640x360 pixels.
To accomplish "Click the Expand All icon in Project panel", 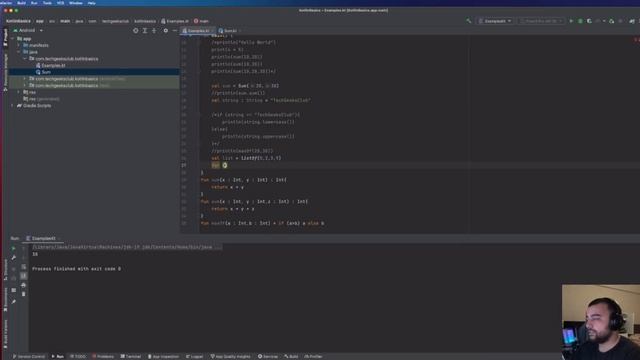I will 145,31.
